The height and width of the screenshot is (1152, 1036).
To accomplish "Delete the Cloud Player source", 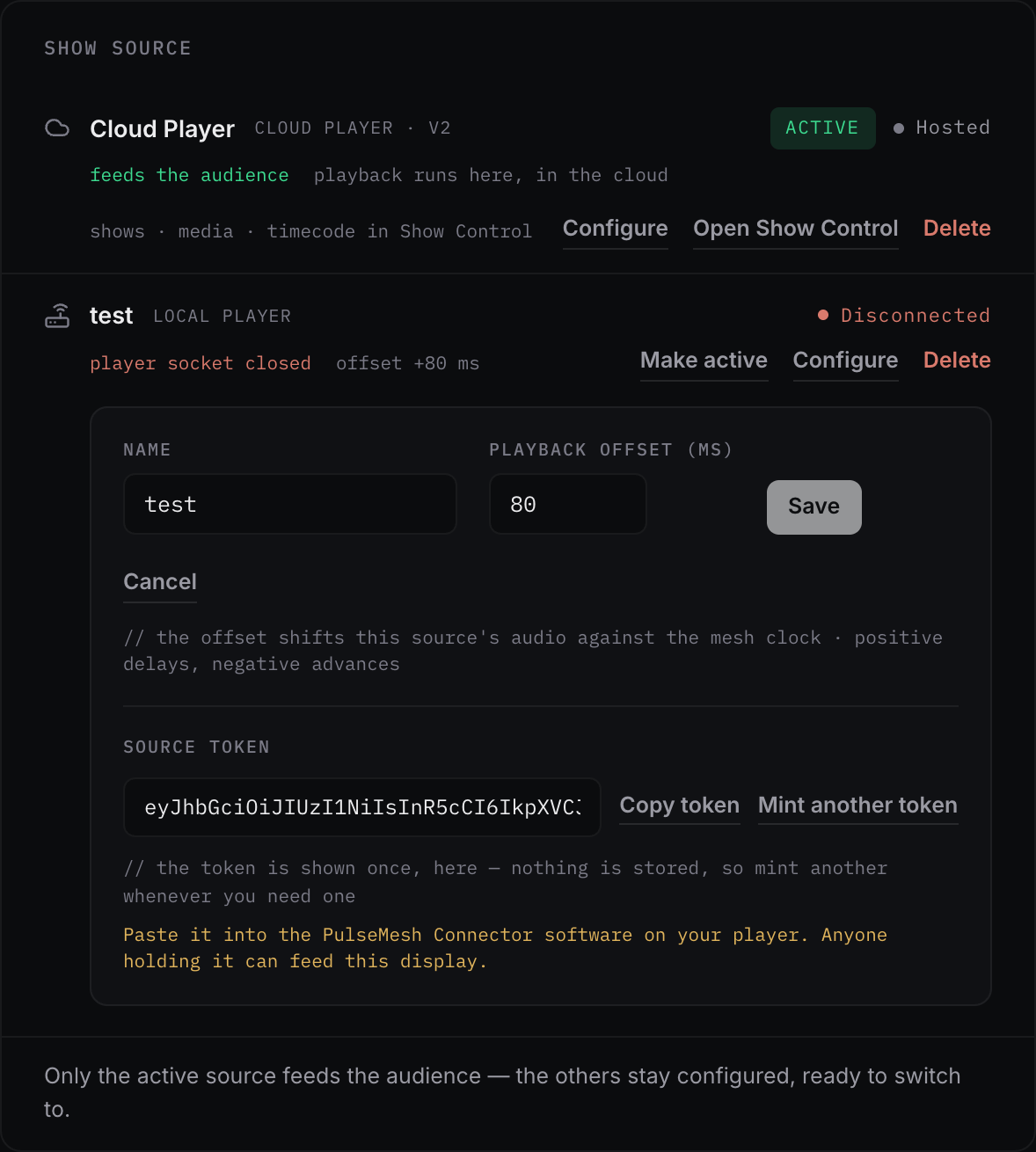I will pyautogui.click(x=957, y=229).
